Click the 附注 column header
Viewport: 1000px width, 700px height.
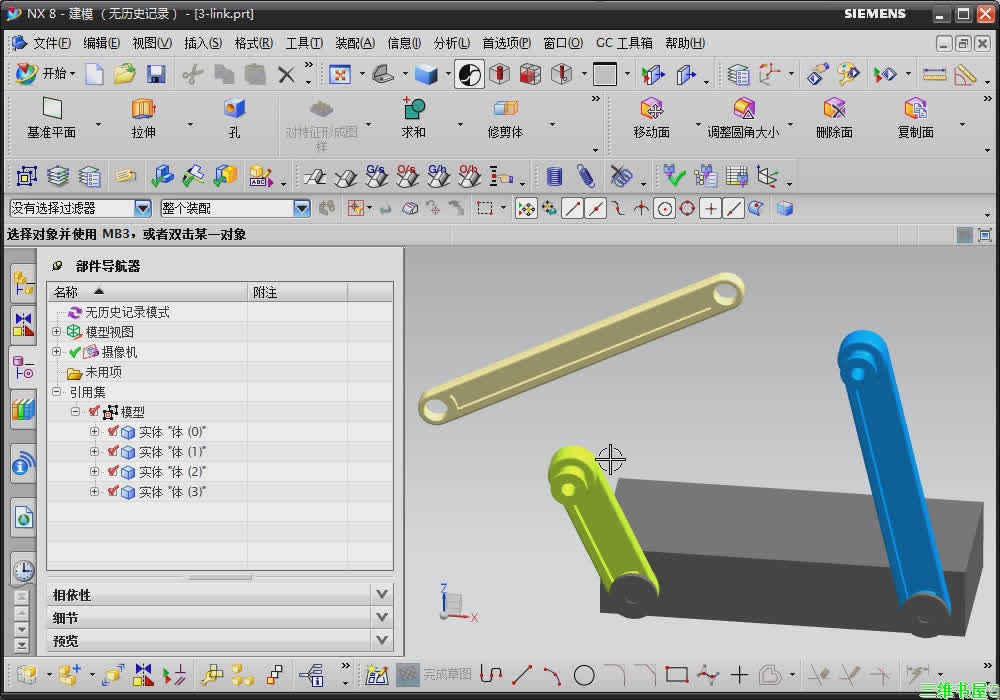(x=297, y=292)
